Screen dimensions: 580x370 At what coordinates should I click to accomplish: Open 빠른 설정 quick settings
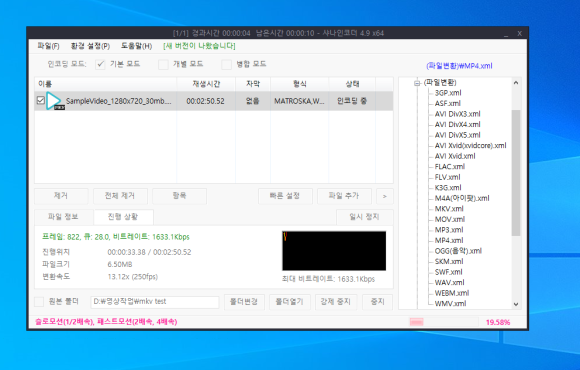[285, 196]
